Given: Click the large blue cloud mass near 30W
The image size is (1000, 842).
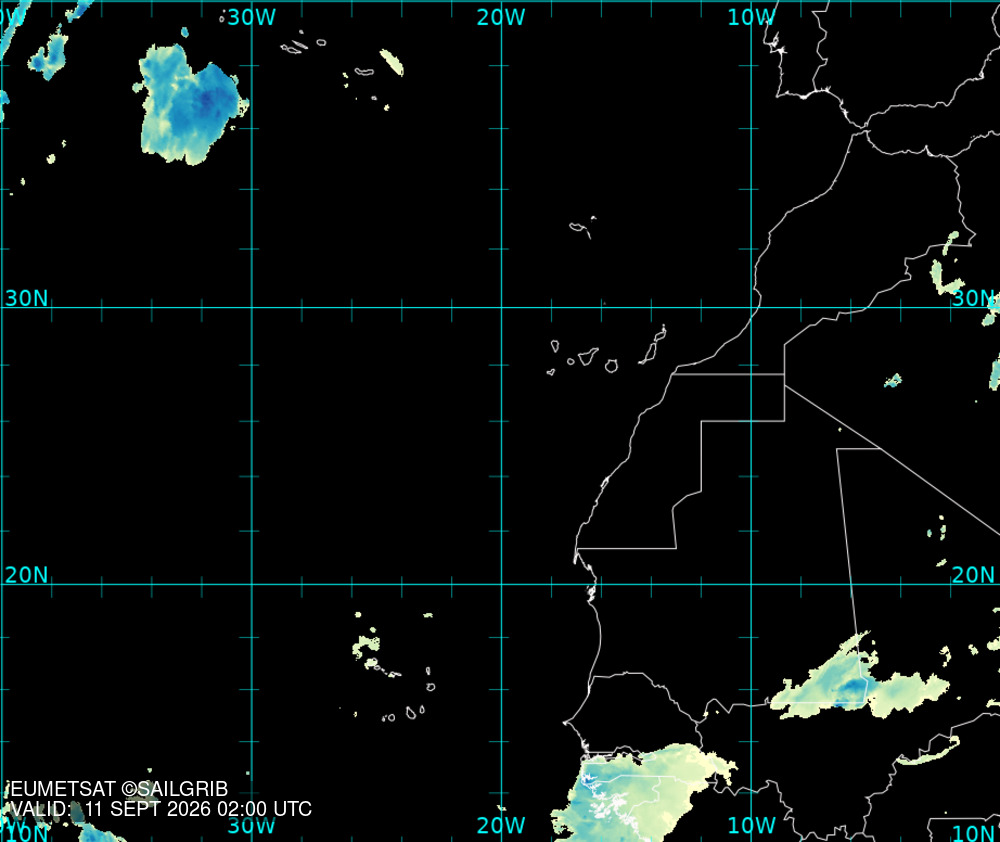Looking at the screenshot, I should tap(191, 105).
